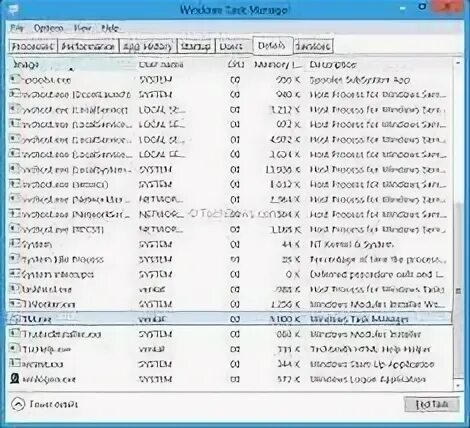
Task: Sort by the User name column header
Action: 161,64
